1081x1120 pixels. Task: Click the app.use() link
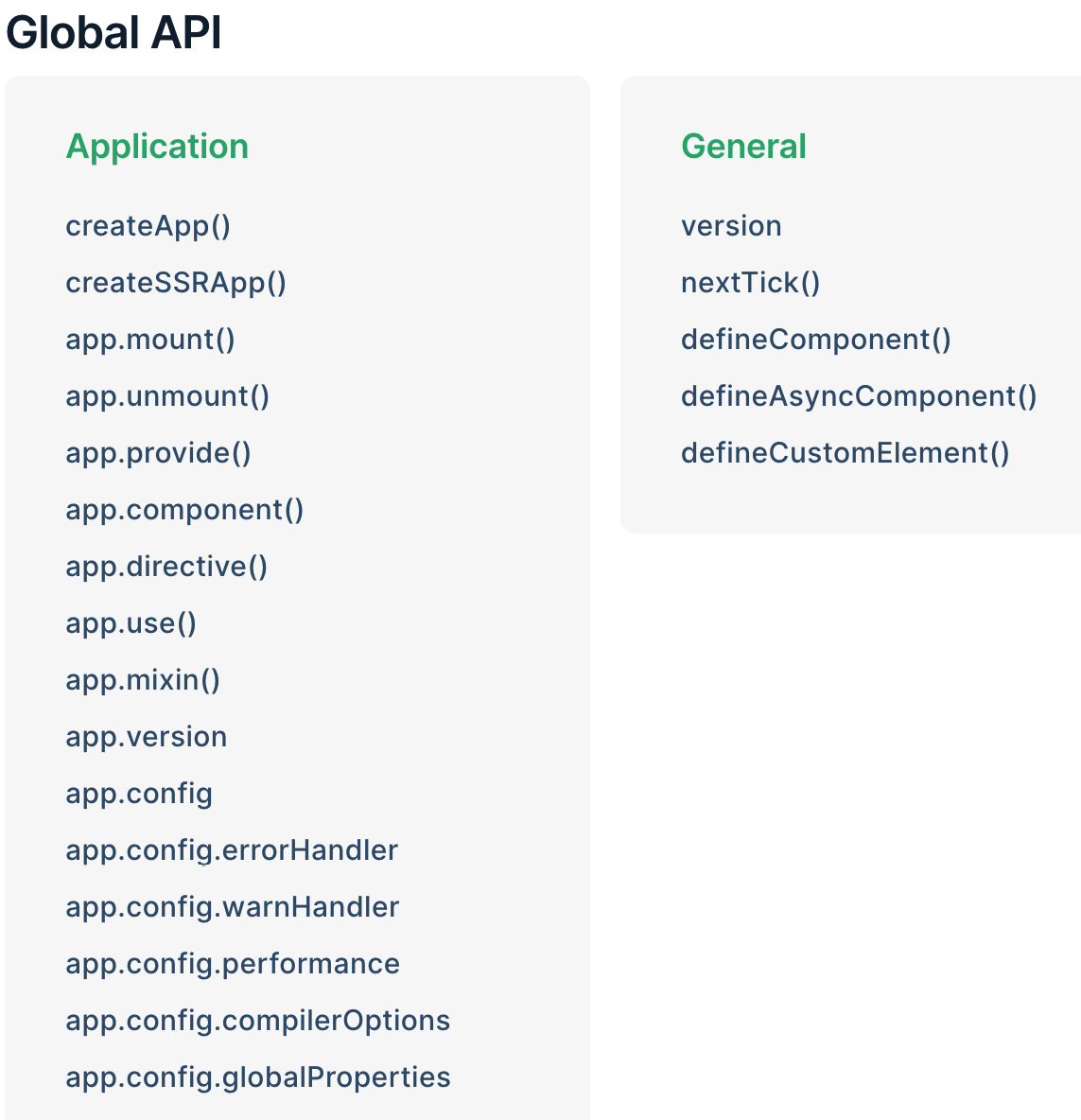coord(131,624)
